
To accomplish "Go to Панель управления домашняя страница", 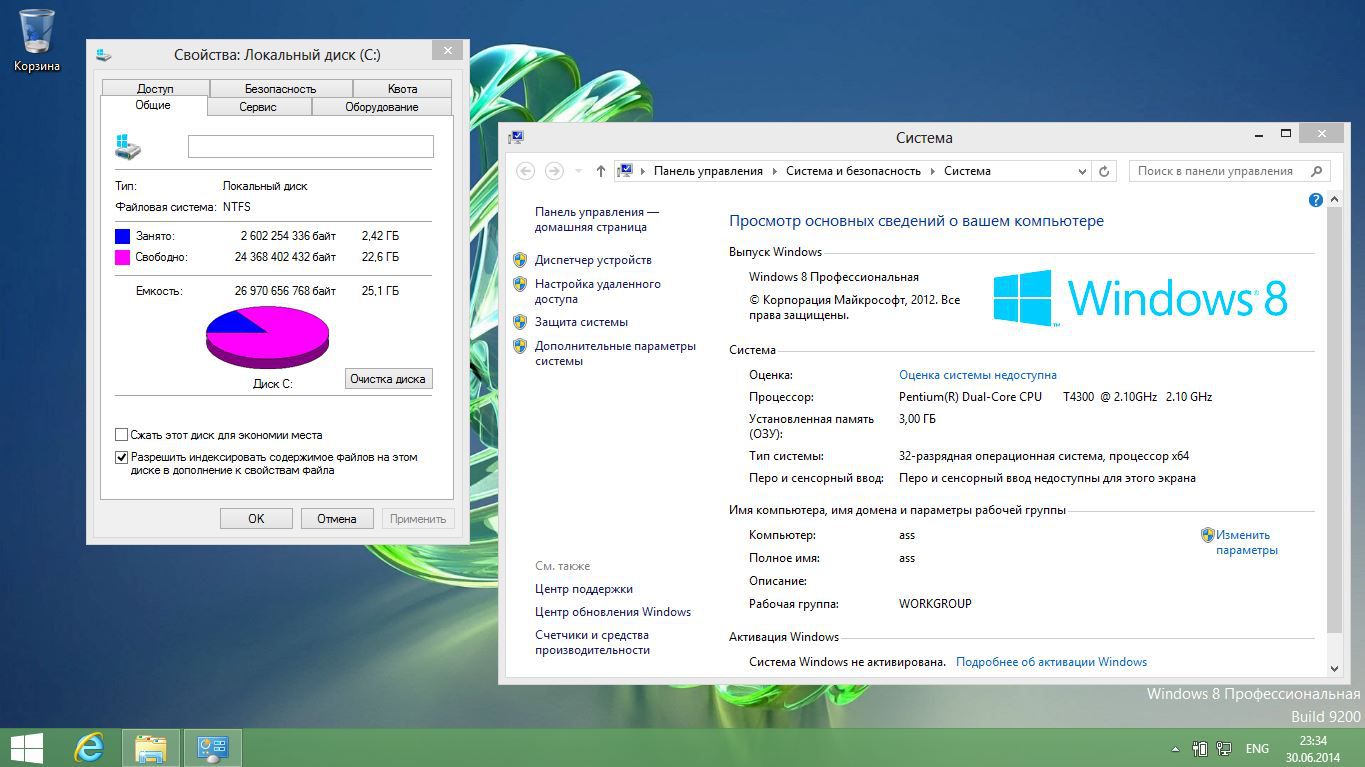I will tap(597, 219).
